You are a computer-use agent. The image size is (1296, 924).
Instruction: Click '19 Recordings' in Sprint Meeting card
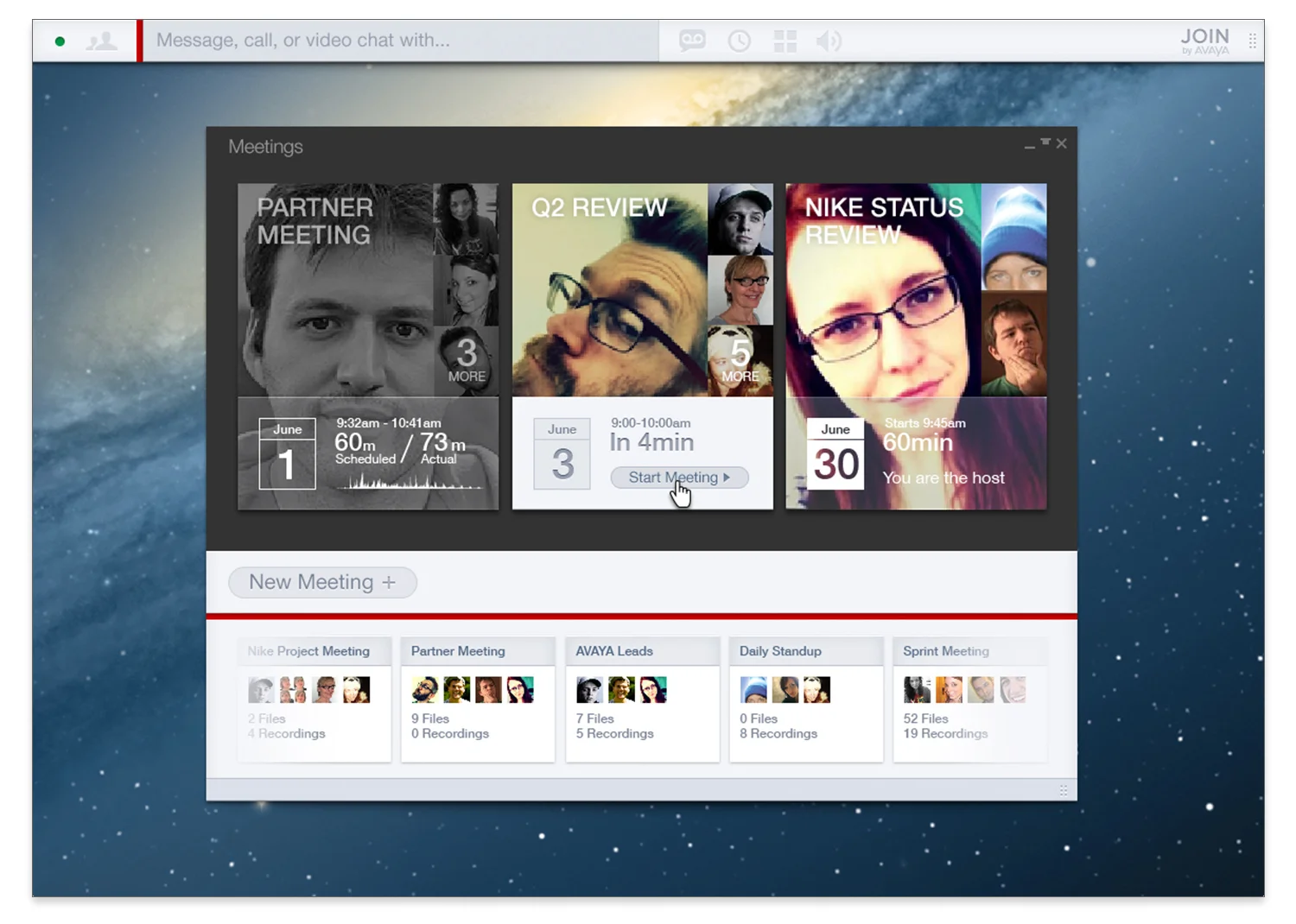tap(945, 733)
